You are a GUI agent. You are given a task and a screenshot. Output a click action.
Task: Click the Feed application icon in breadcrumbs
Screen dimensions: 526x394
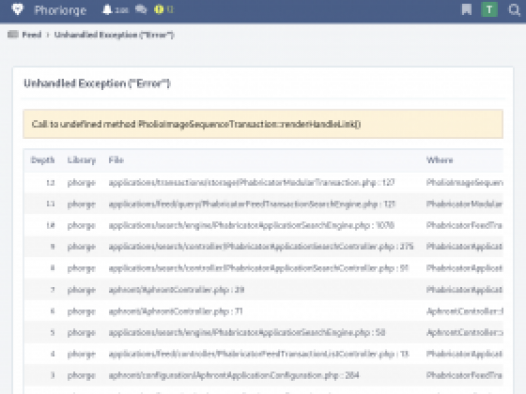(13, 35)
